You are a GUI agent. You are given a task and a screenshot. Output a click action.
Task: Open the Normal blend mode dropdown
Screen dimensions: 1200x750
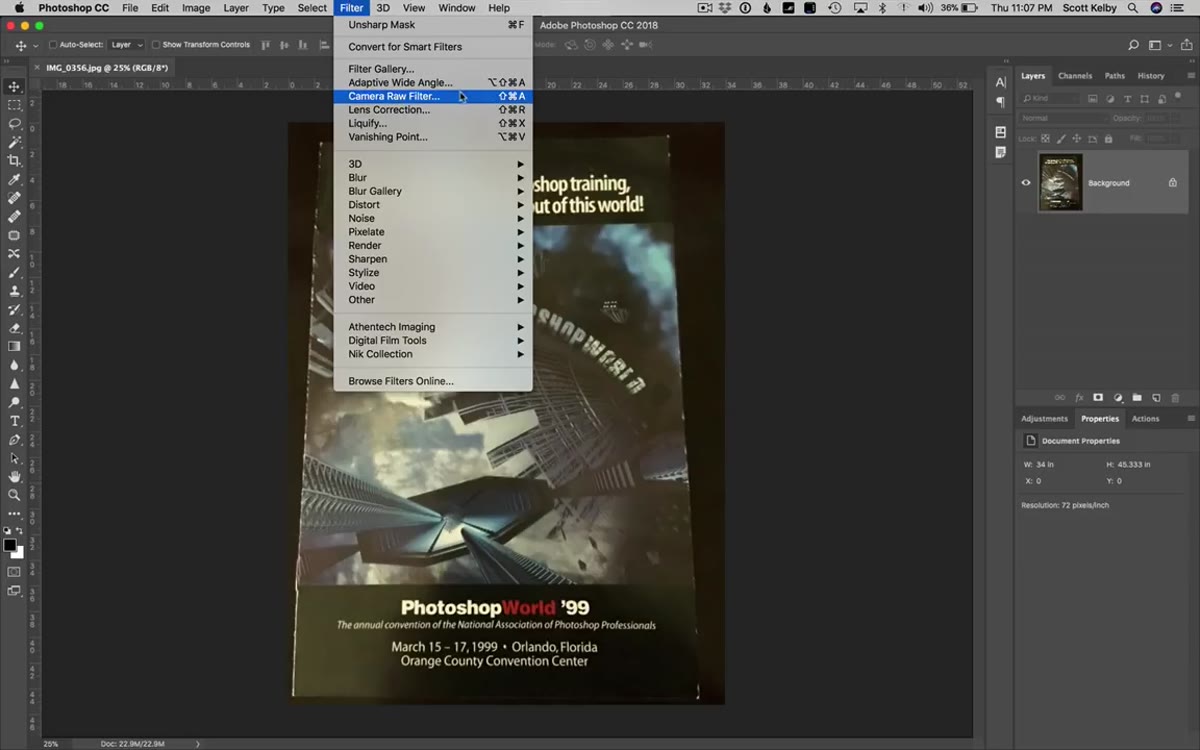1063,118
